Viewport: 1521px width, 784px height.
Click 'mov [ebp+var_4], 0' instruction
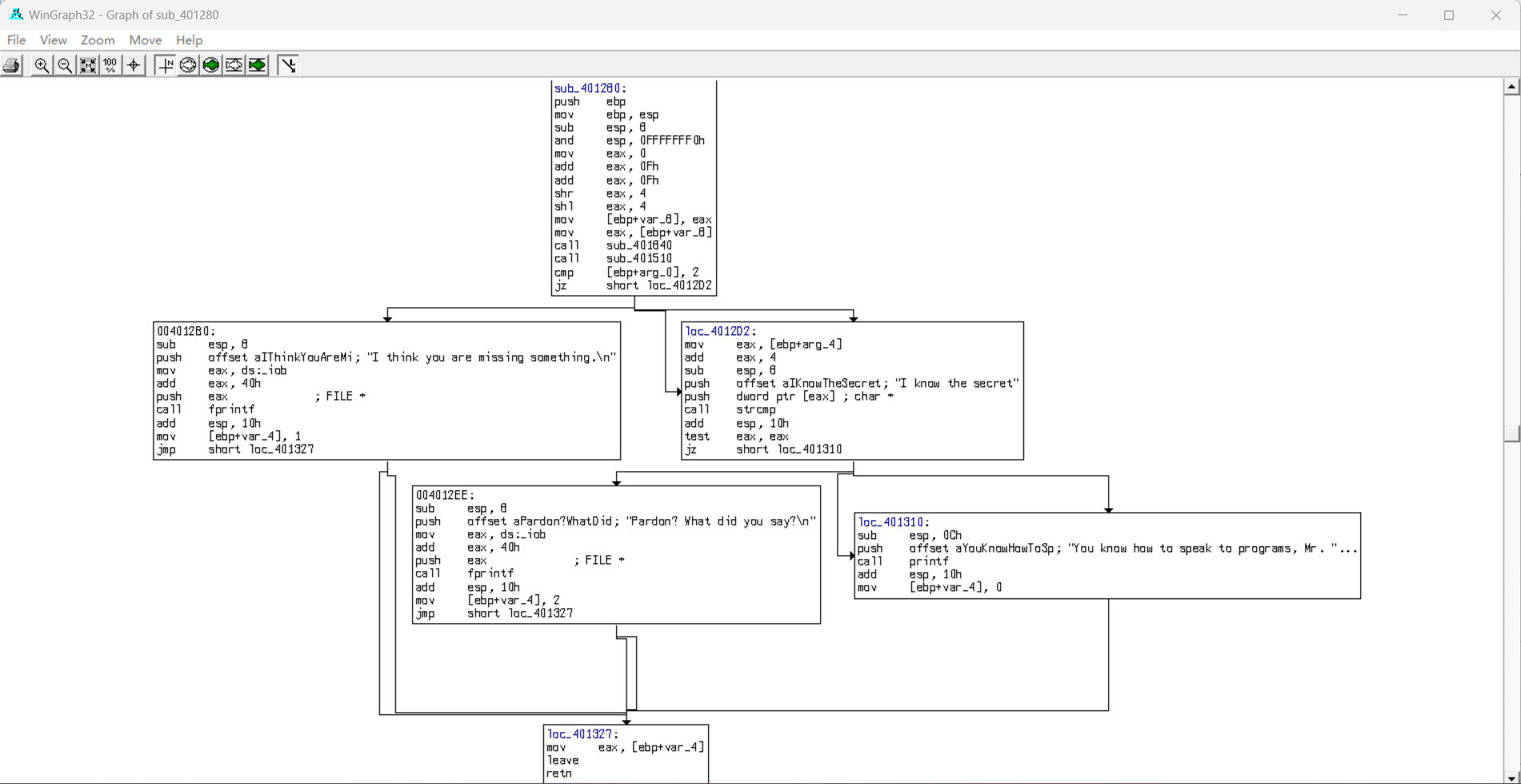[x=930, y=587]
